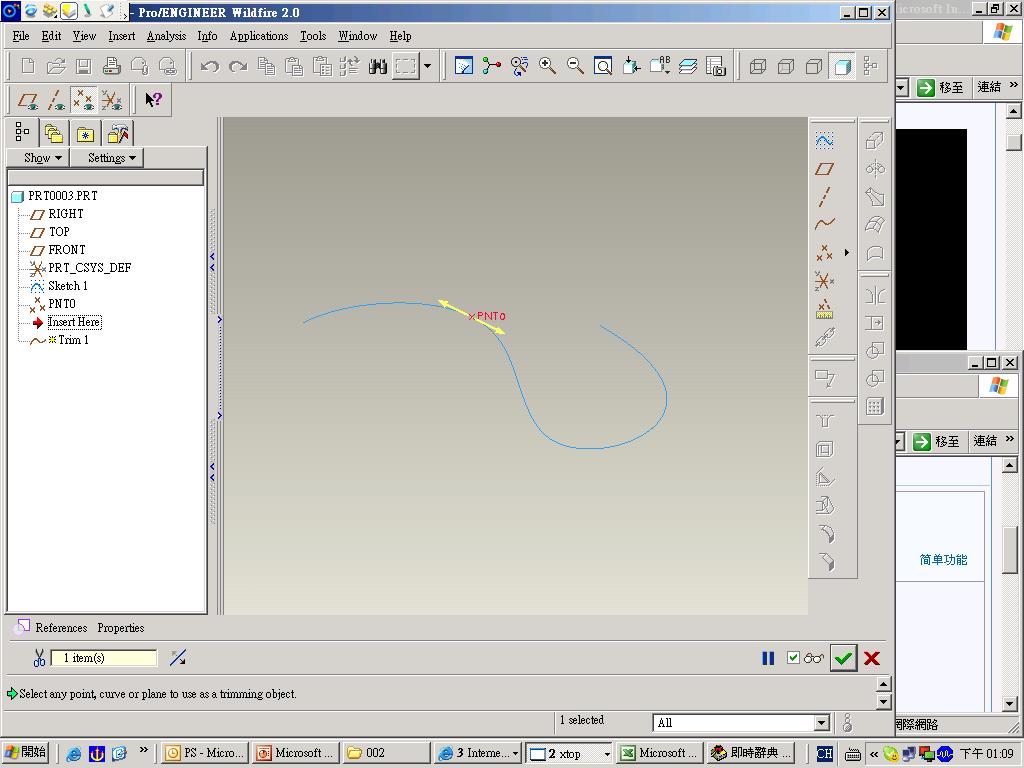Click the Open file icon

(56, 66)
